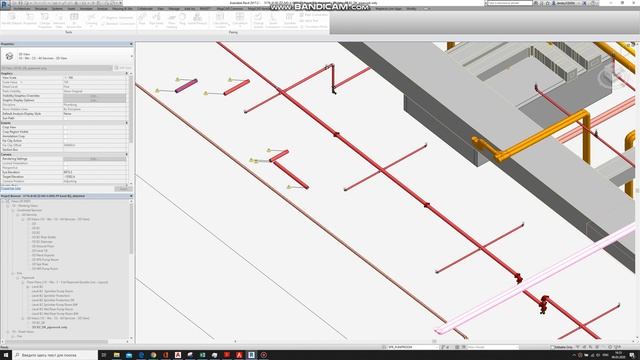Image resolution: width=640 pixels, height=360 pixels.
Task: Collapse the Graphics properties section
Action: click(127, 73)
